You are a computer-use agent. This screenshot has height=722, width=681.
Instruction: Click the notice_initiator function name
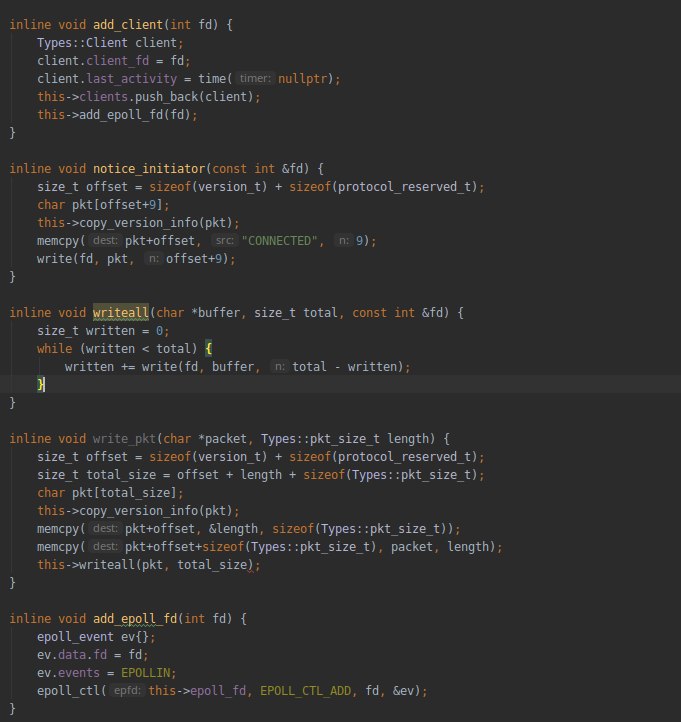click(x=149, y=169)
